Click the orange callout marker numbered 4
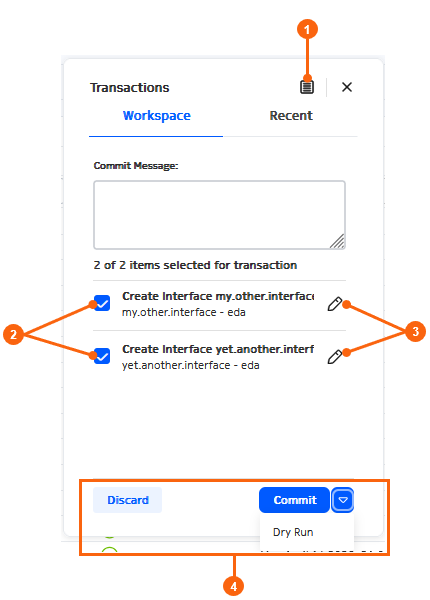This screenshot has height=600, width=430. click(234, 586)
